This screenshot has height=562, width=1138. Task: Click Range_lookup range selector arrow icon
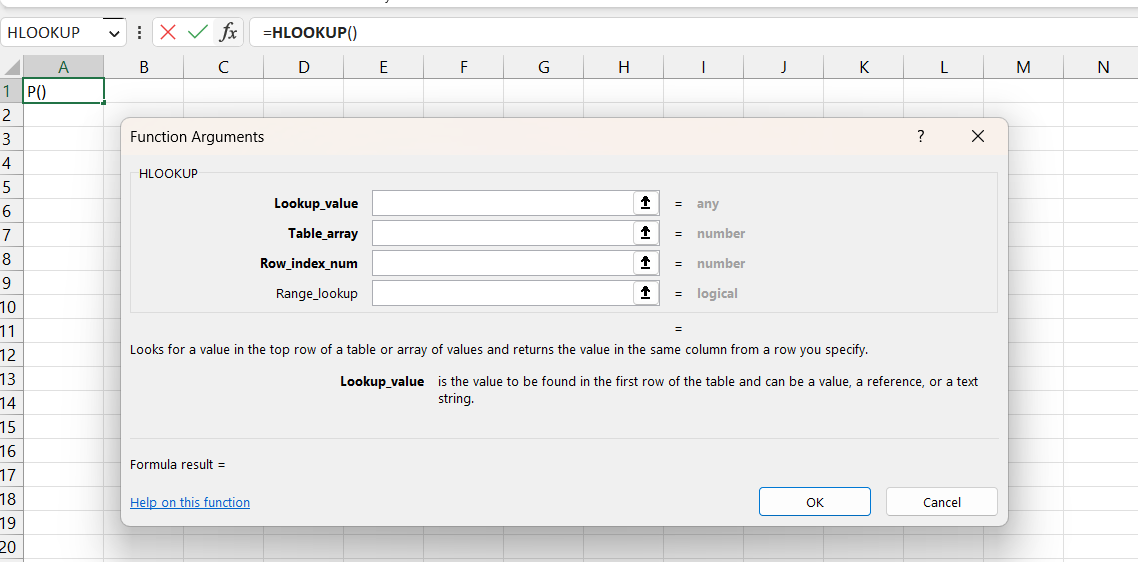coord(646,293)
